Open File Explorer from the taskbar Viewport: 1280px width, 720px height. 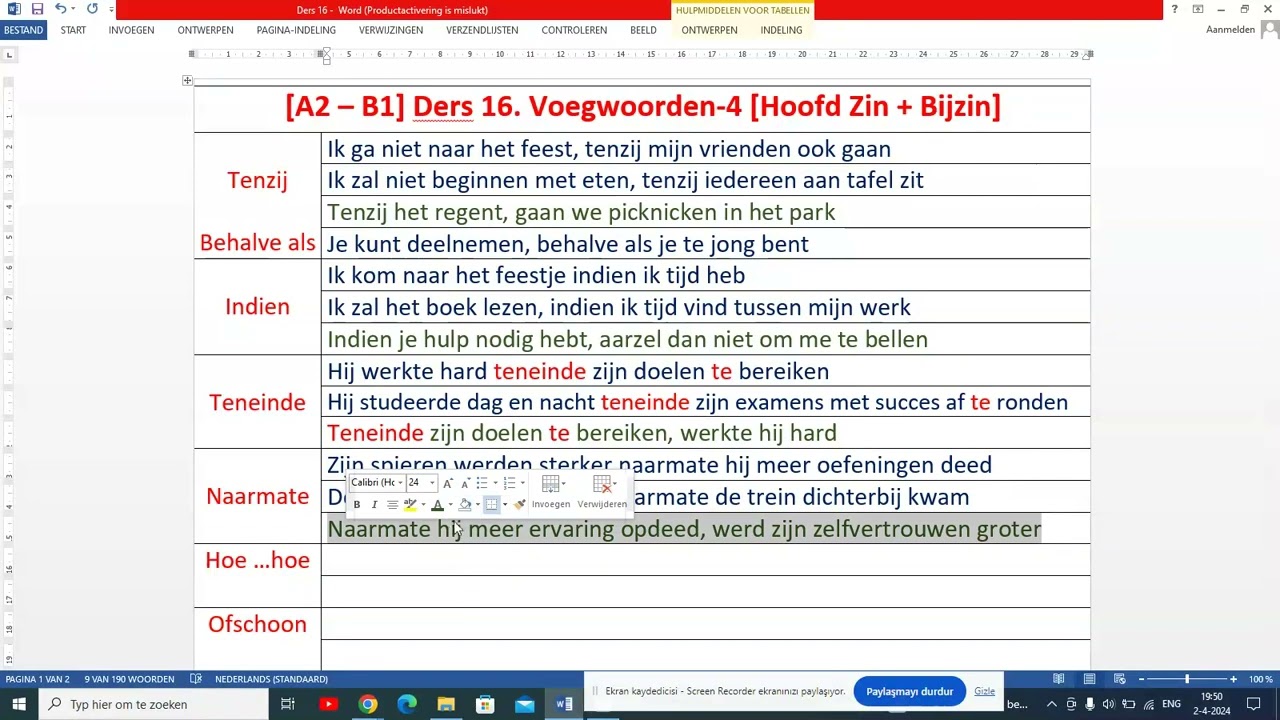pyautogui.click(x=446, y=704)
